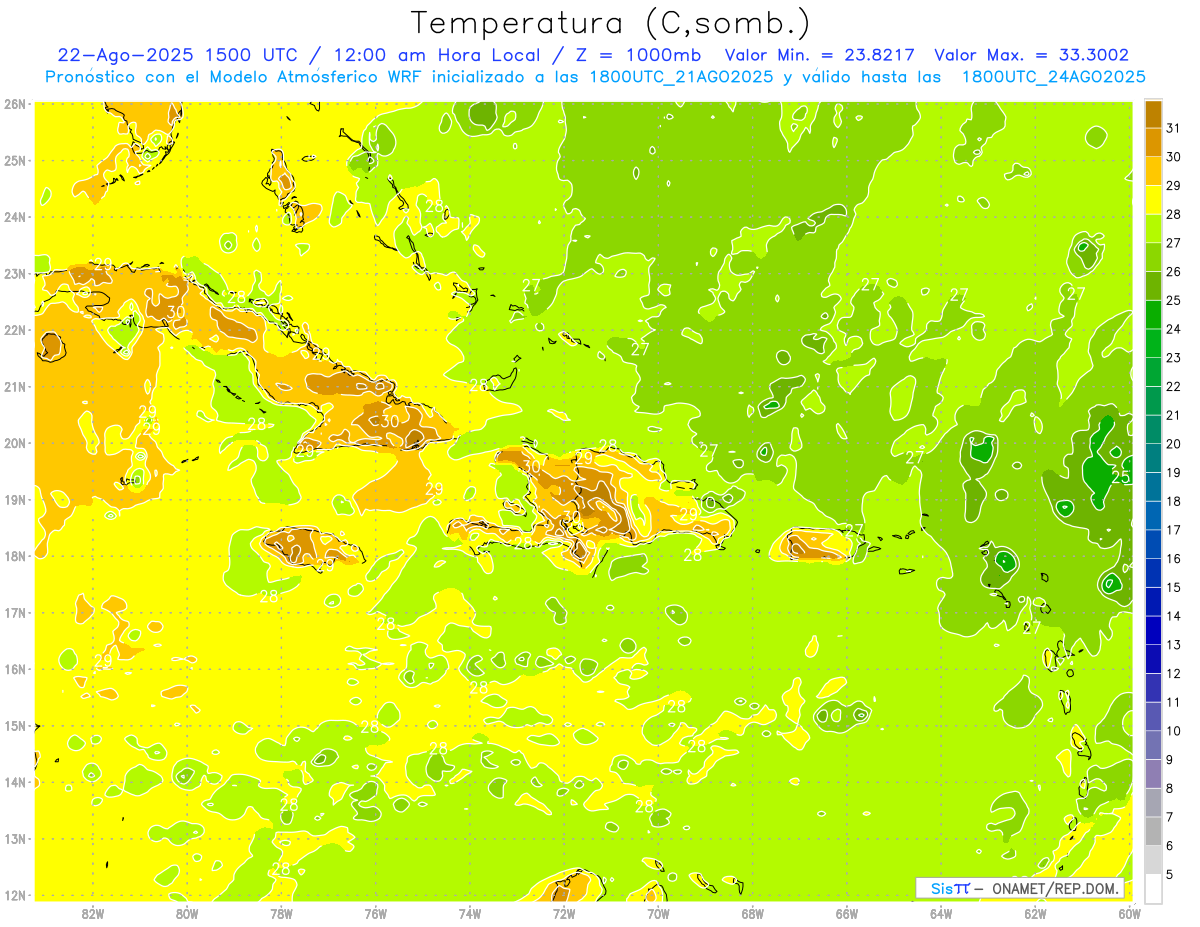Click the valid-until time '1800UTC_24AGO2025'
Image resolution: width=1200 pixels, height=927 pixels.
click(x=1053, y=77)
